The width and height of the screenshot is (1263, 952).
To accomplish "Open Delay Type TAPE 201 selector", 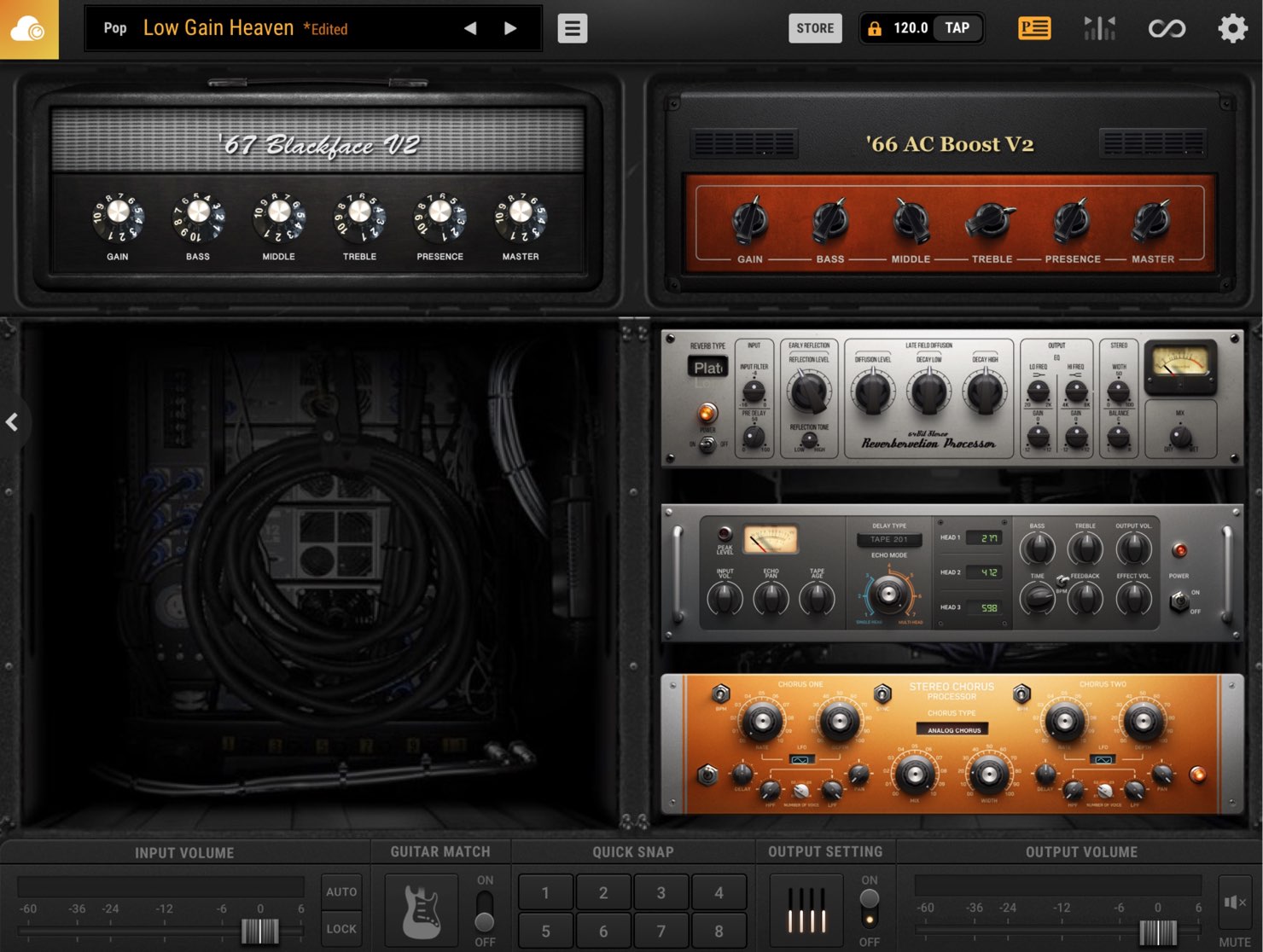I will pyautogui.click(x=889, y=539).
